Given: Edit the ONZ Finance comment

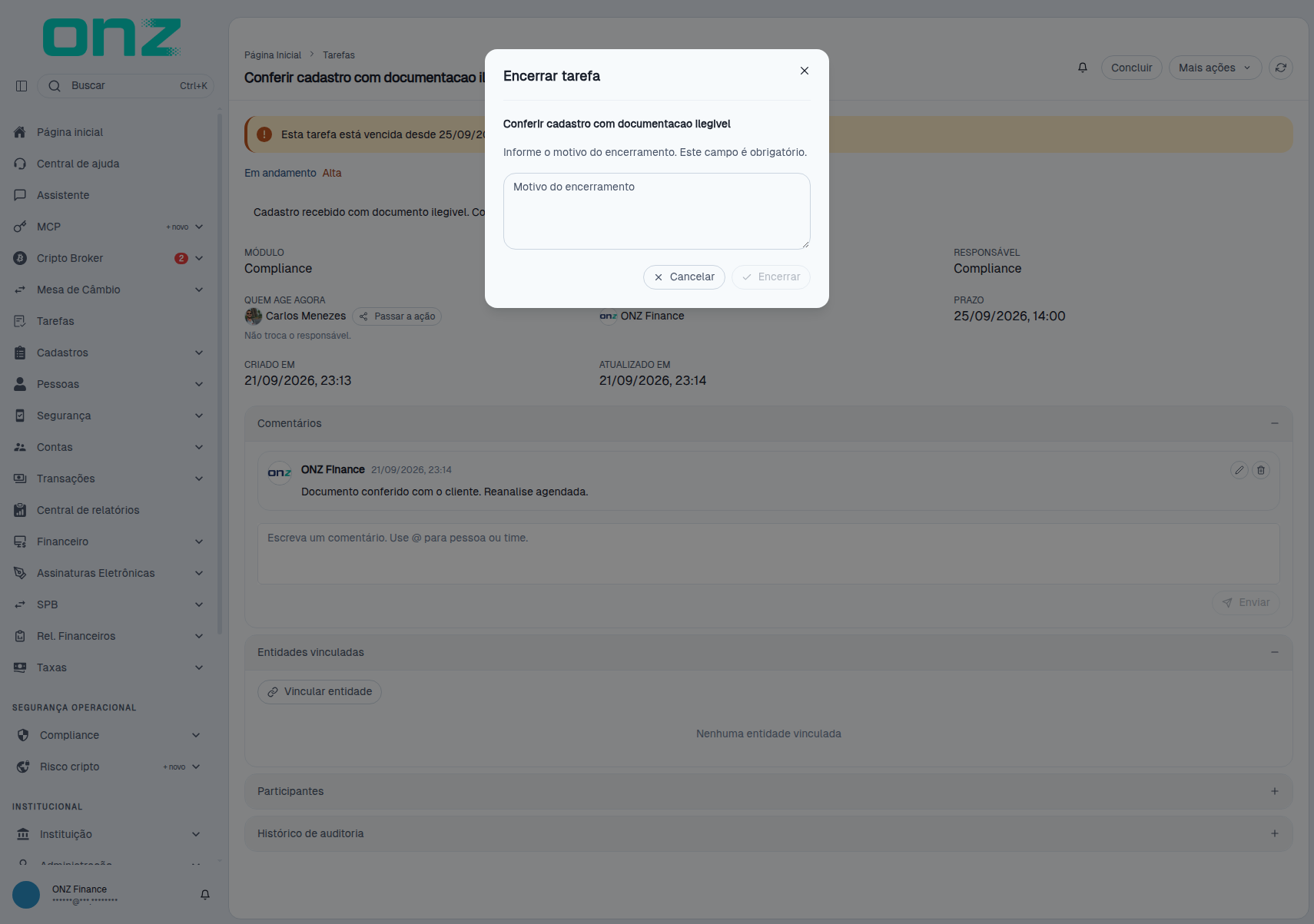Looking at the screenshot, I should (x=1239, y=470).
